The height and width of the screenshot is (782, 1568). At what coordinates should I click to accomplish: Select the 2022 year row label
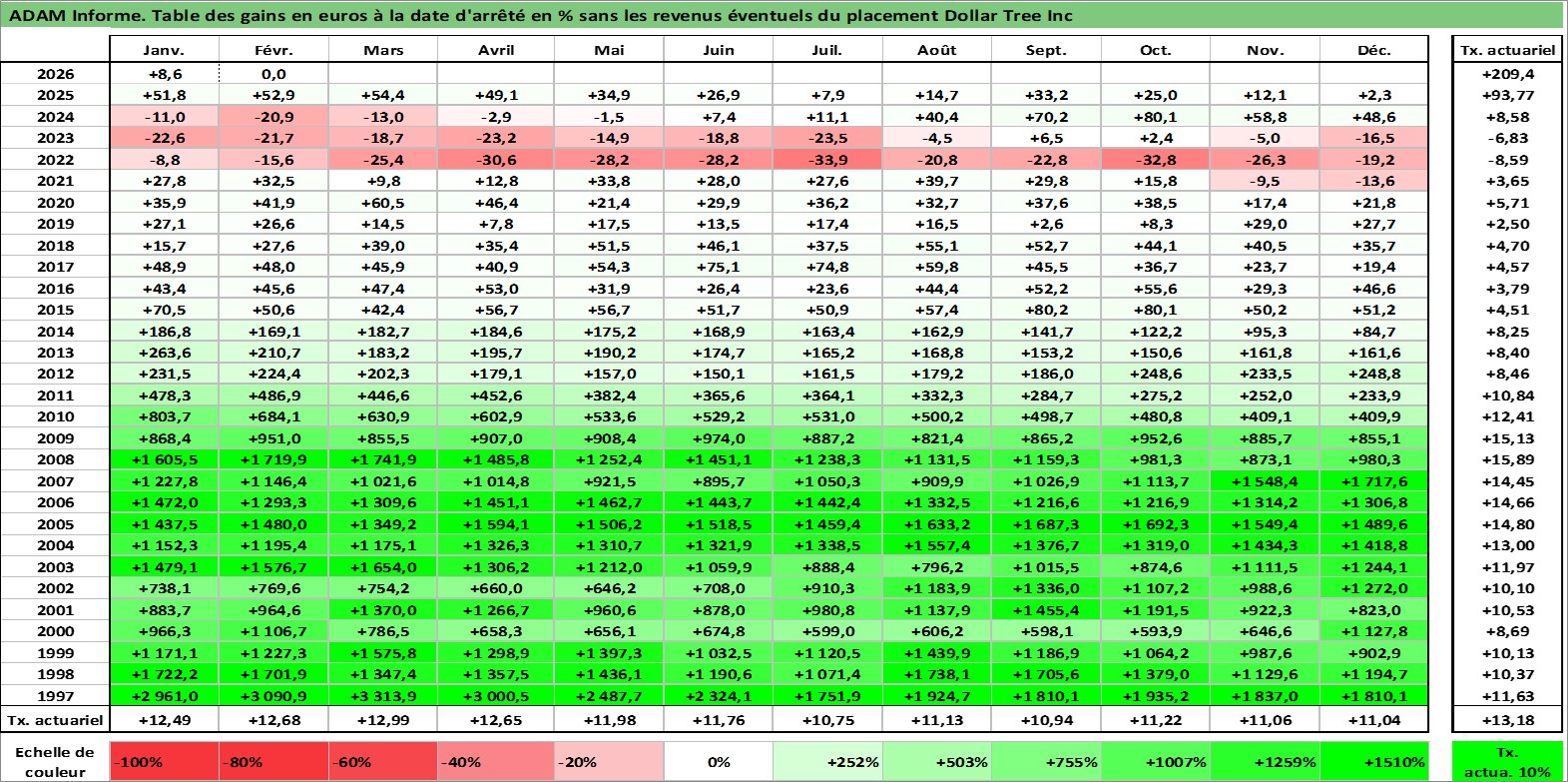tap(55, 160)
